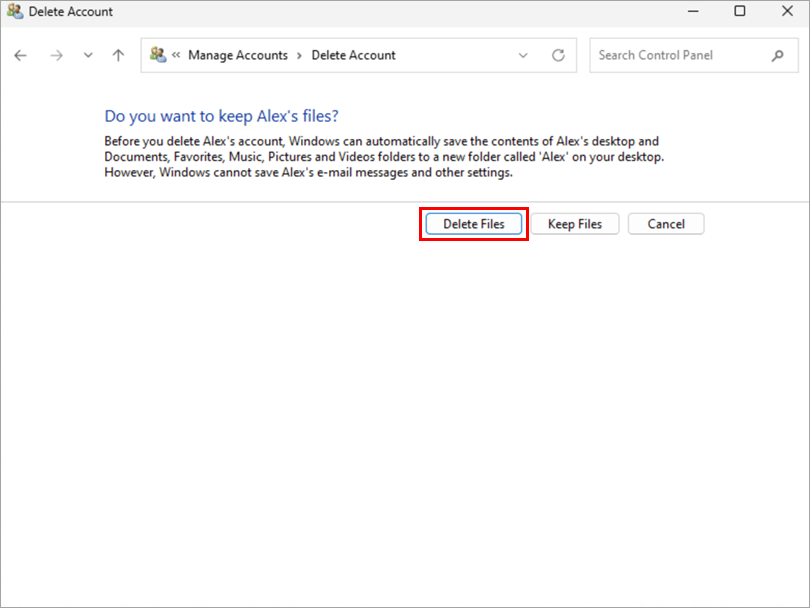This screenshot has height=608, width=810.
Task: Select the Delete Account breadcrumb
Action: [x=353, y=56]
